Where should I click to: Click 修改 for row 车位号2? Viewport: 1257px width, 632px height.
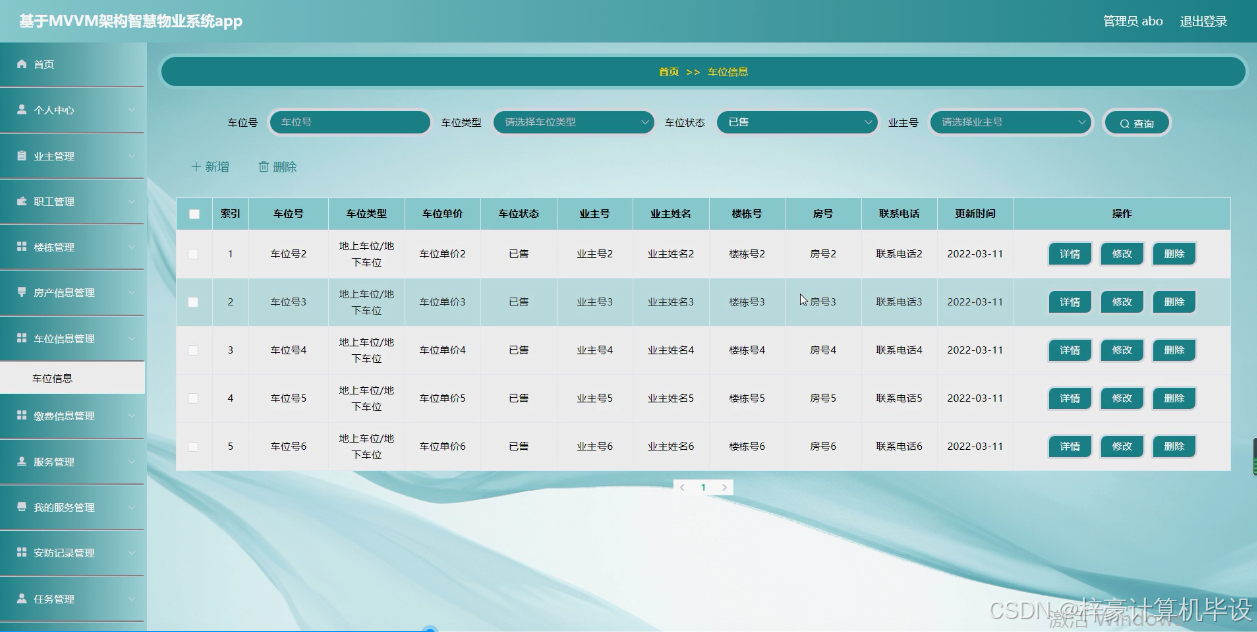tap(1122, 254)
